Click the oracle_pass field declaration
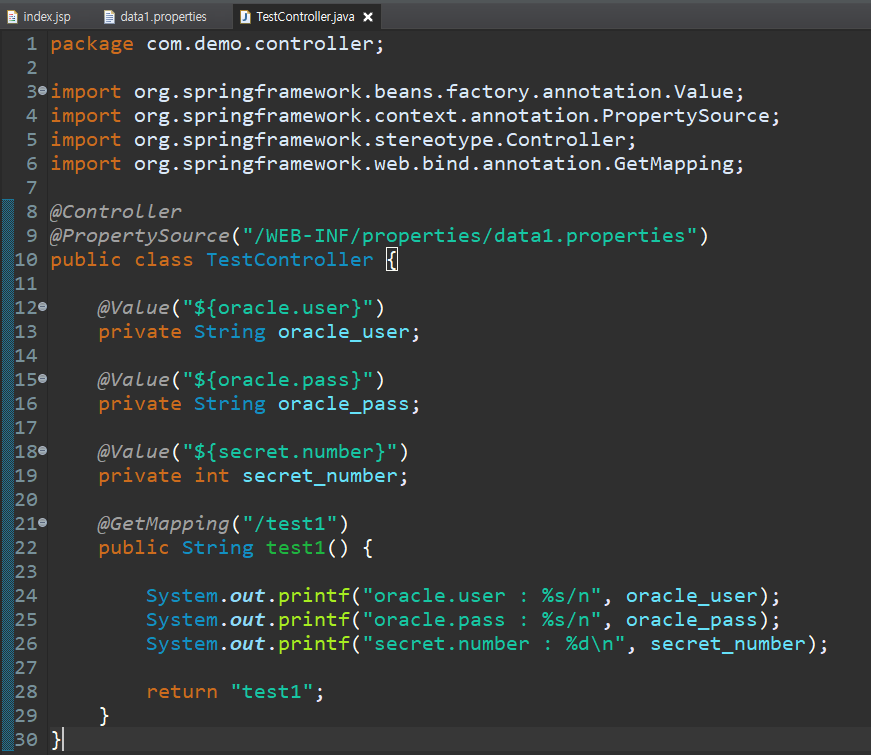This screenshot has height=755, width=871. [x=343, y=404]
